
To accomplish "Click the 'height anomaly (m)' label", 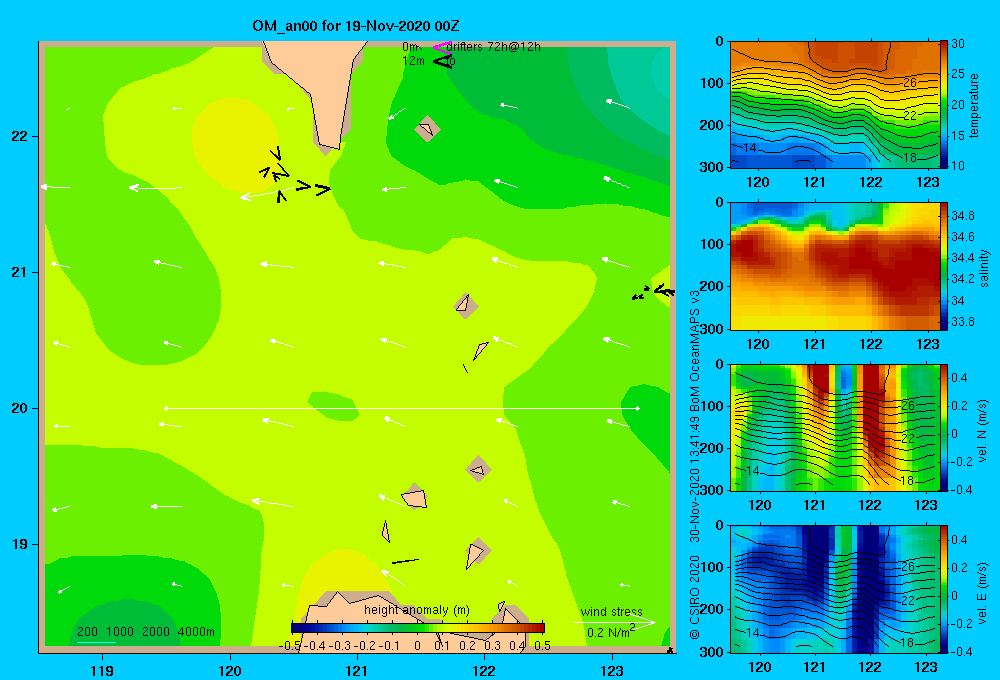I will pyautogui.click(x=417, y=610).
